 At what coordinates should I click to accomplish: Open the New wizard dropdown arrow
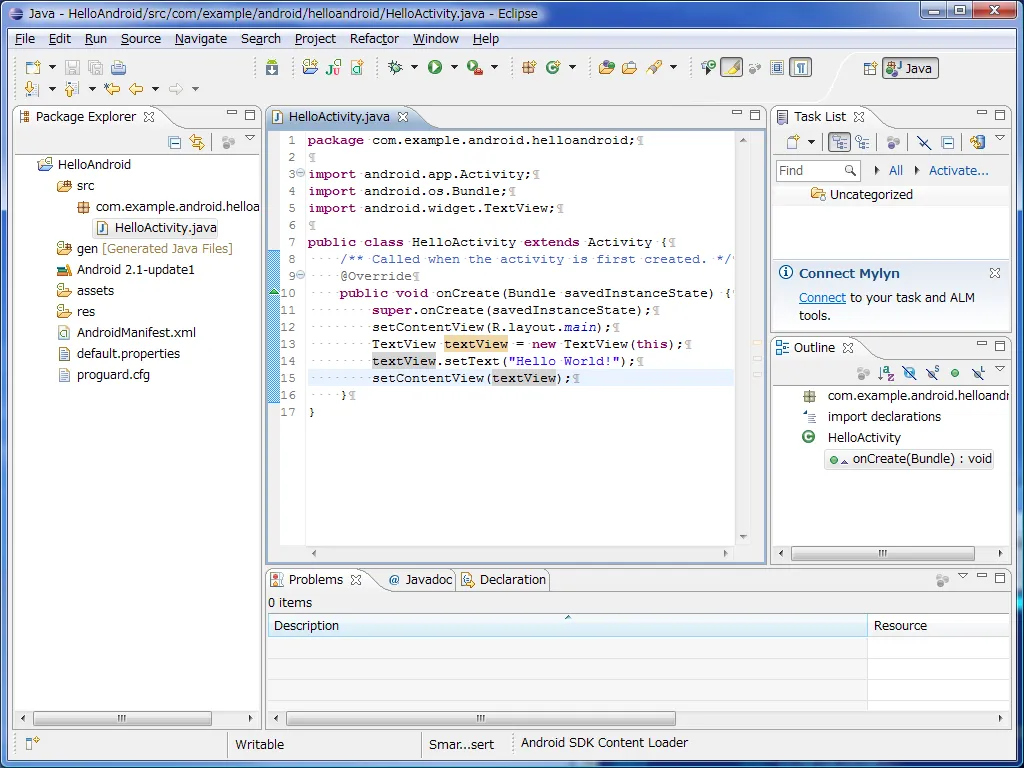tap(52, 67)
